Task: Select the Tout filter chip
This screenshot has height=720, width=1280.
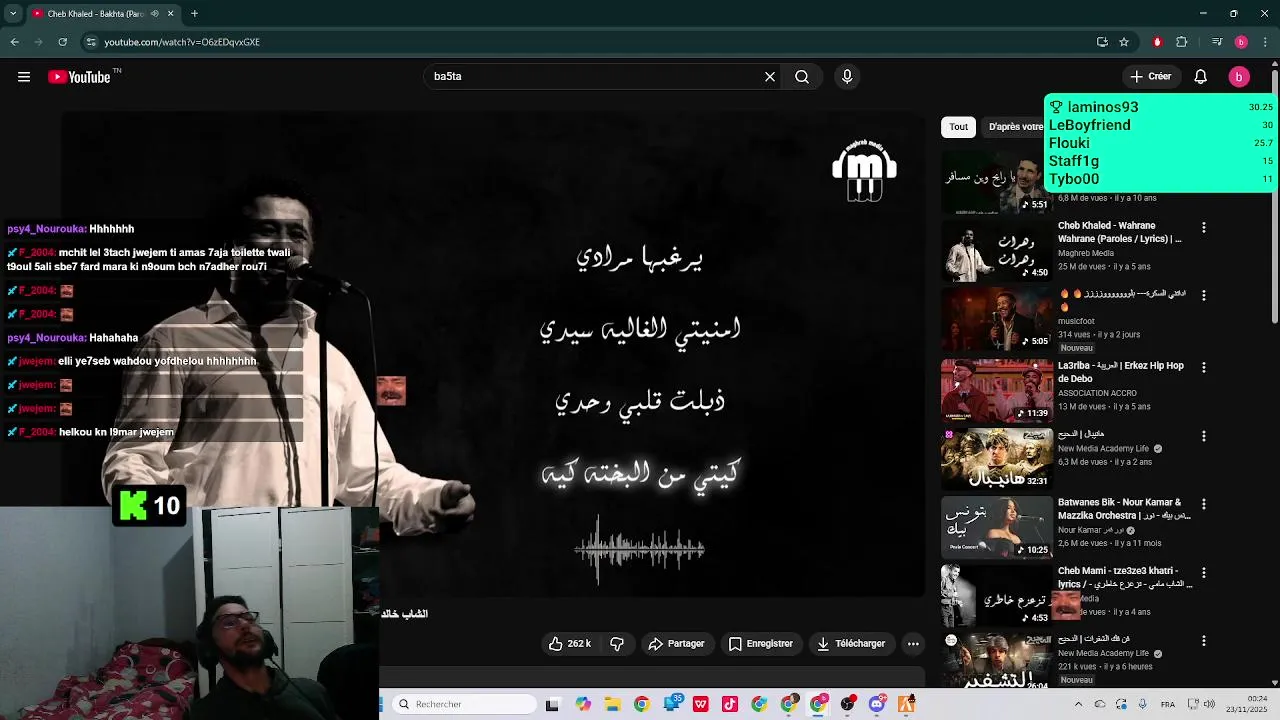Action: [959, 127]
